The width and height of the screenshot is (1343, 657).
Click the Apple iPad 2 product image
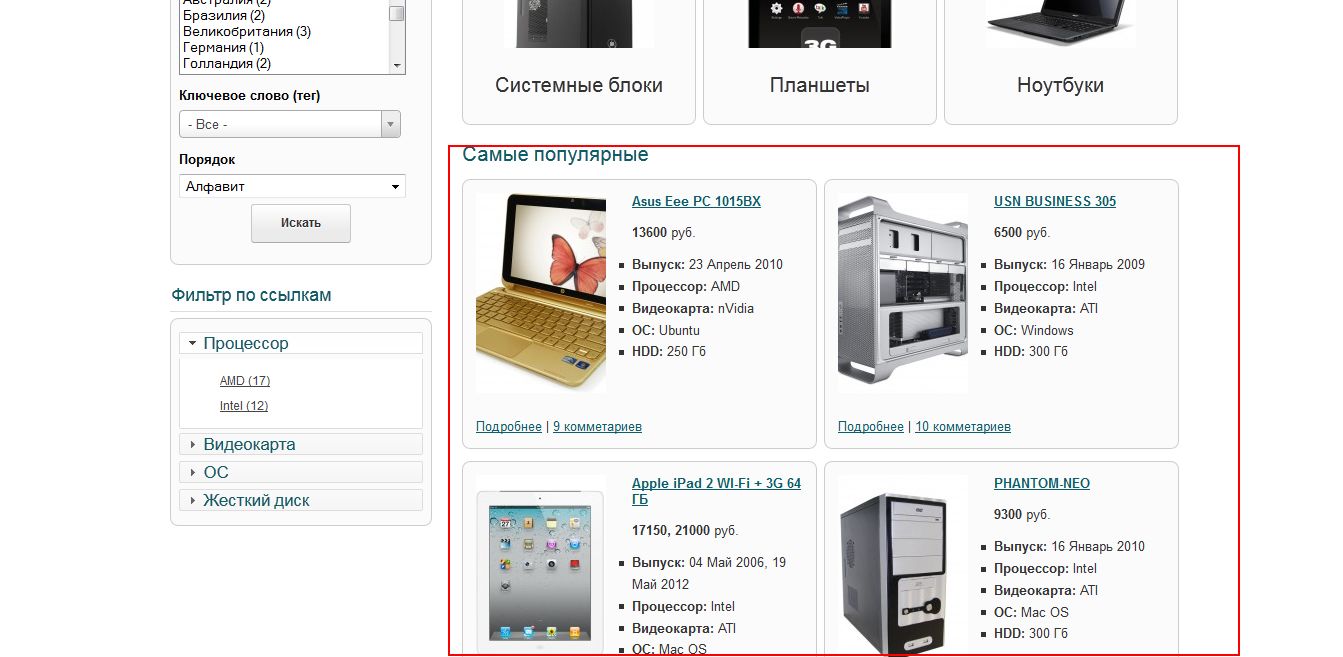pos(541,566)
